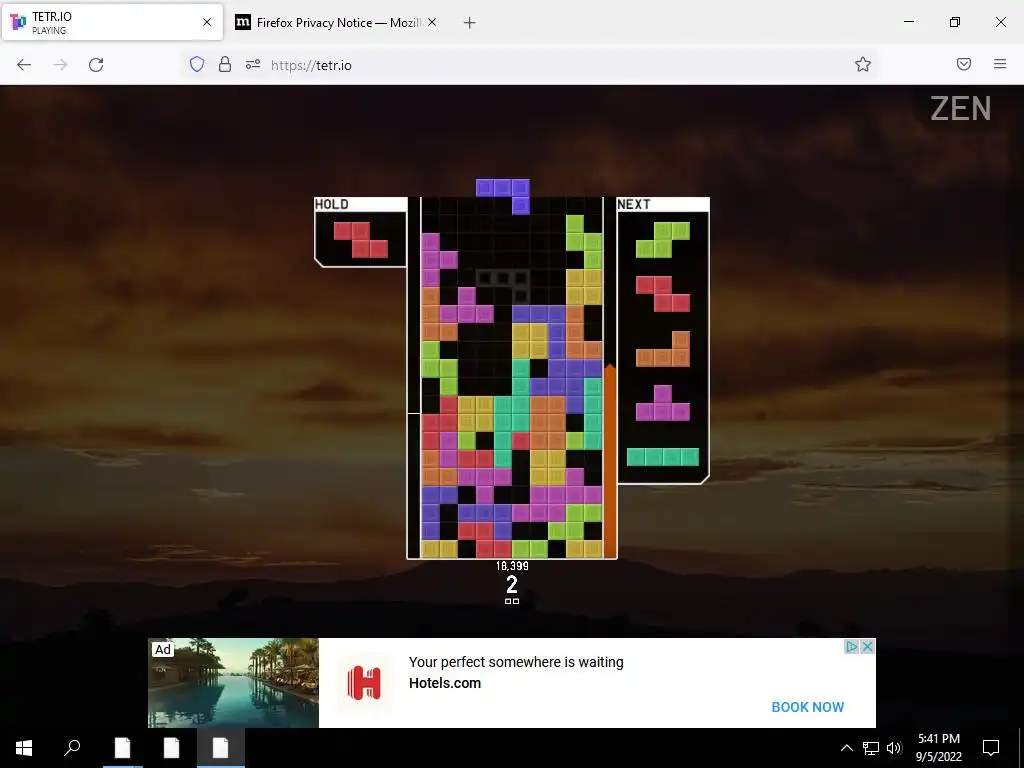
Task: Save page to Pocket
Action: pyautogui.click(x=964, y=64)
